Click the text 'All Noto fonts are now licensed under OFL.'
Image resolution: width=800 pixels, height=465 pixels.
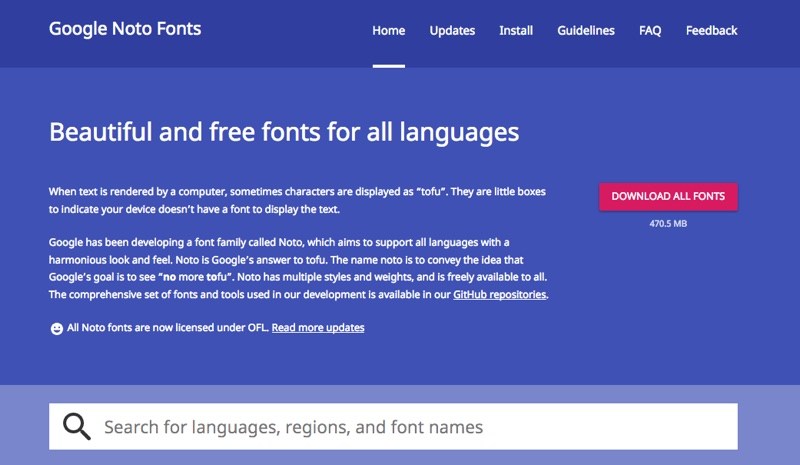[x=168, y=328]
